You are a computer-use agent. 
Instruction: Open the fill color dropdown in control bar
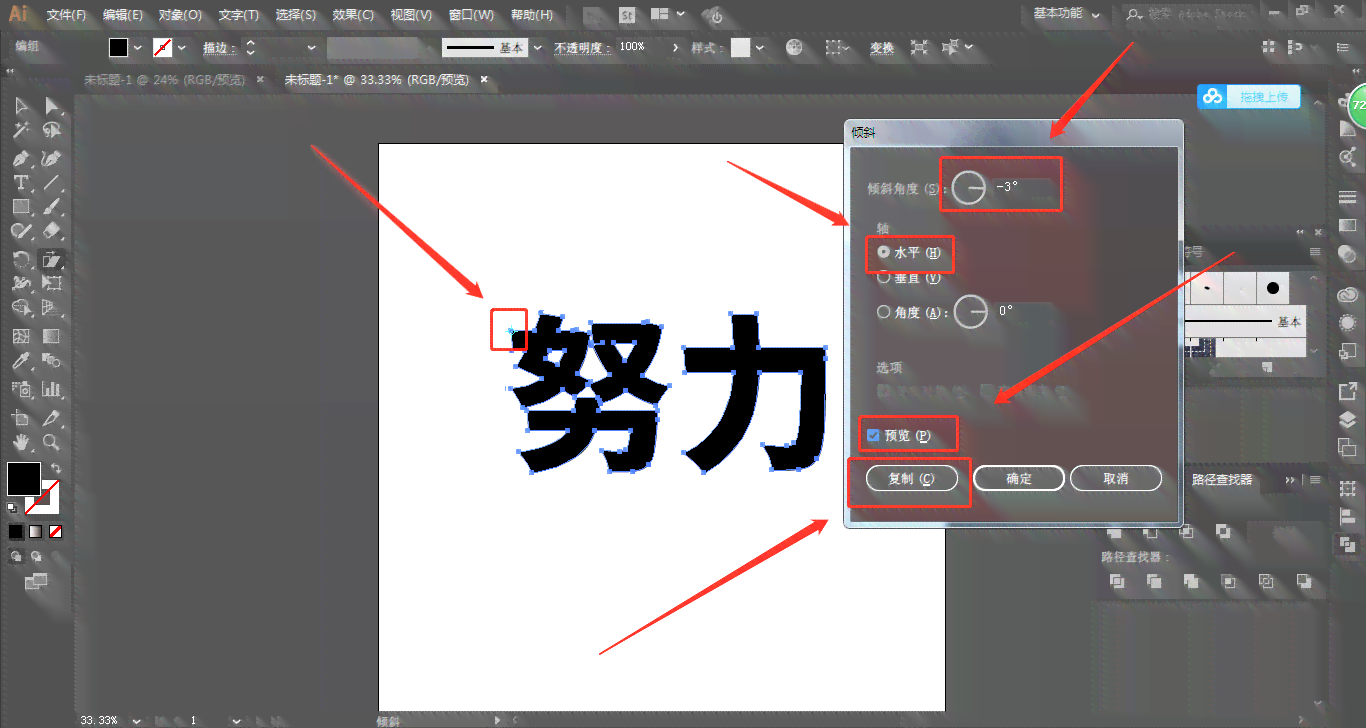point(137,48)
